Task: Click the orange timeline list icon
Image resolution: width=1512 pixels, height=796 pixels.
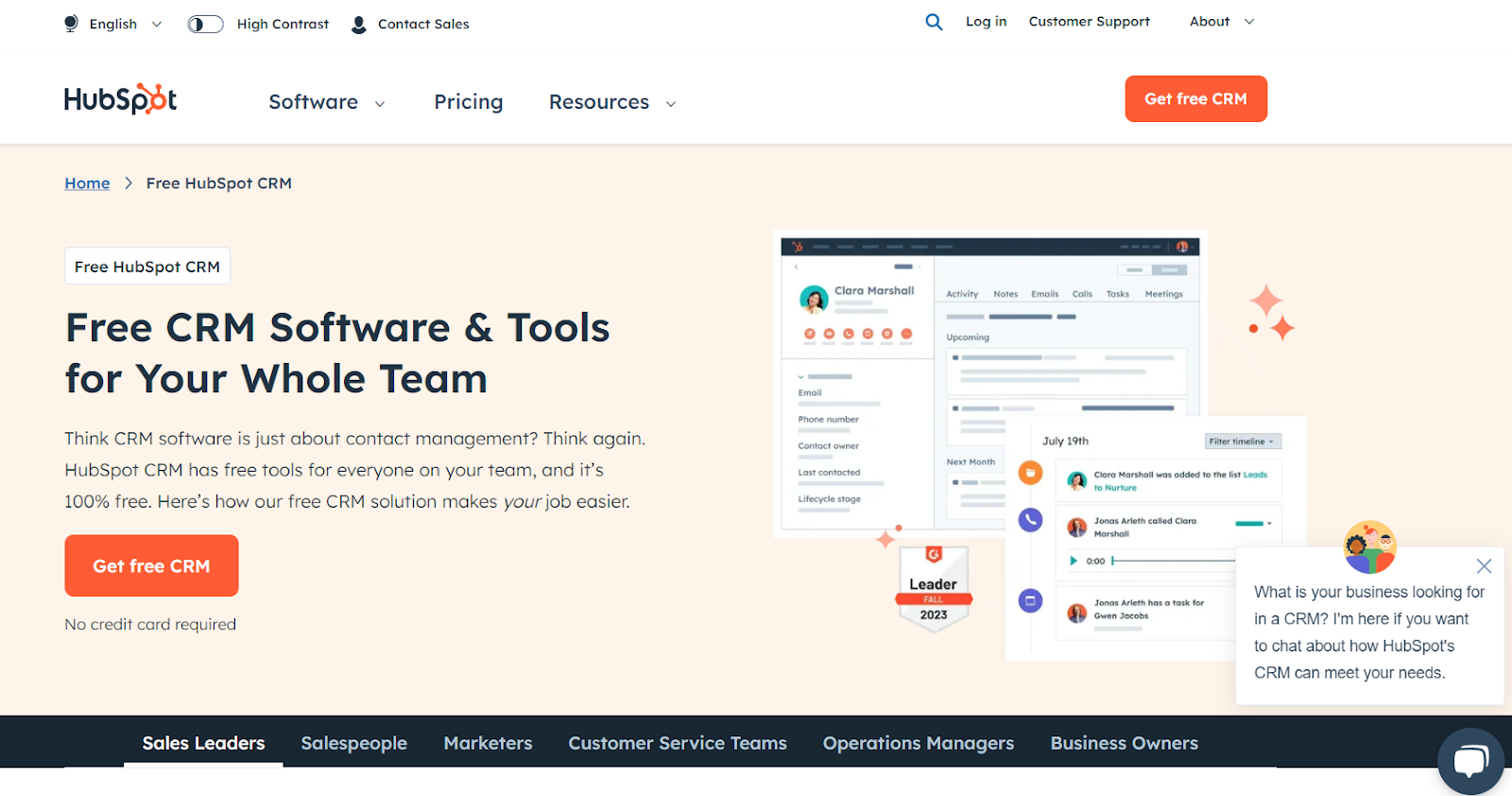Action: click(1030, 472)
